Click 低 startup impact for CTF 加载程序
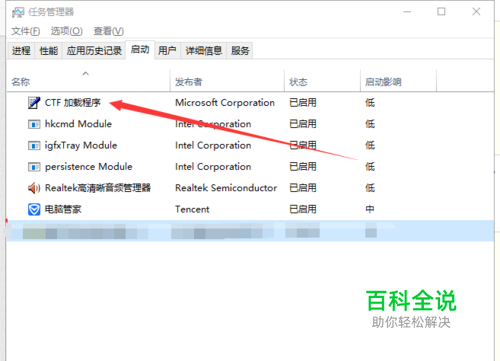Viewport: 500px width, 361px height. point(370,103)
